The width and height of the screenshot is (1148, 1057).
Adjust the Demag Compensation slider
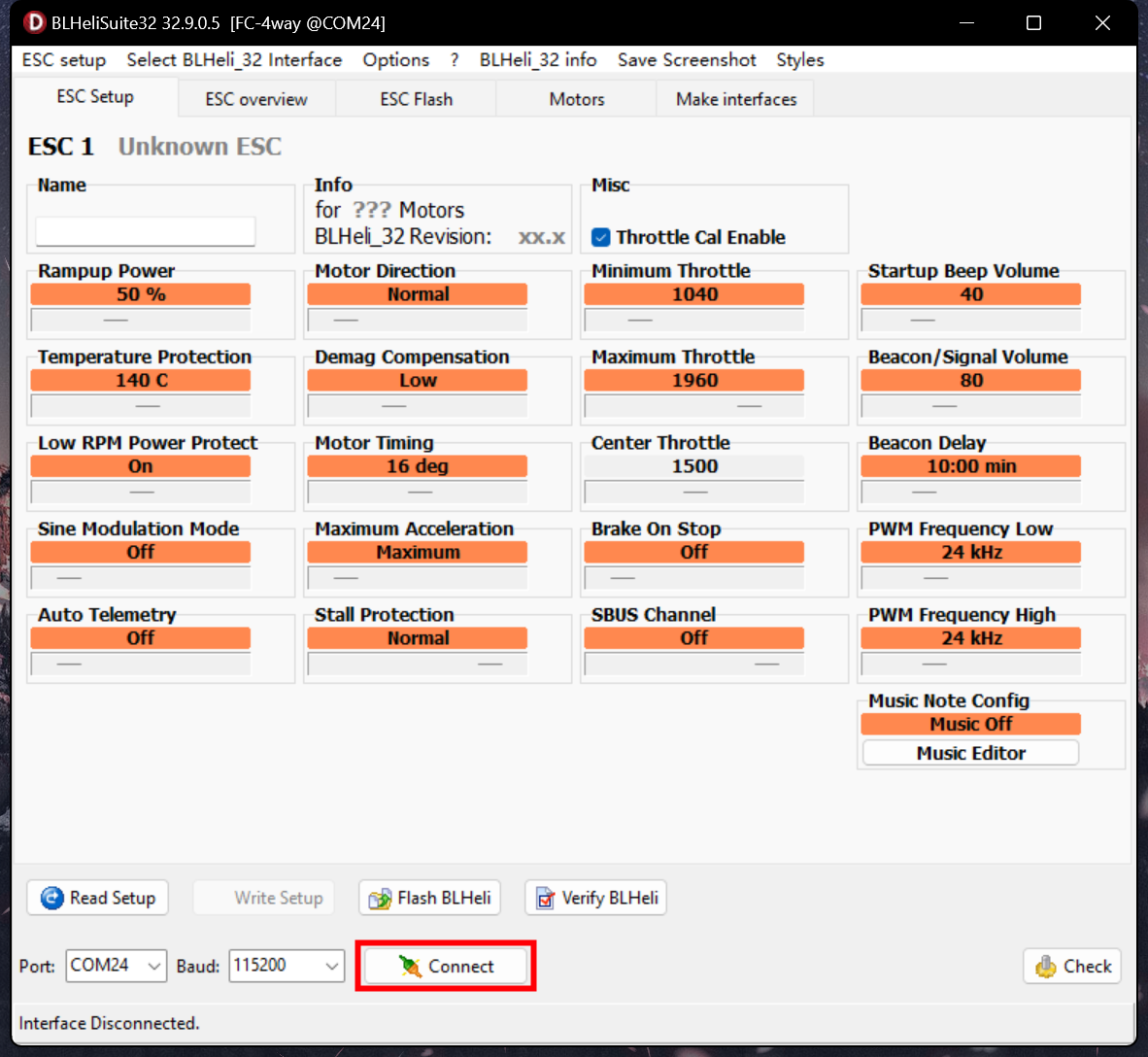[418, 406]
